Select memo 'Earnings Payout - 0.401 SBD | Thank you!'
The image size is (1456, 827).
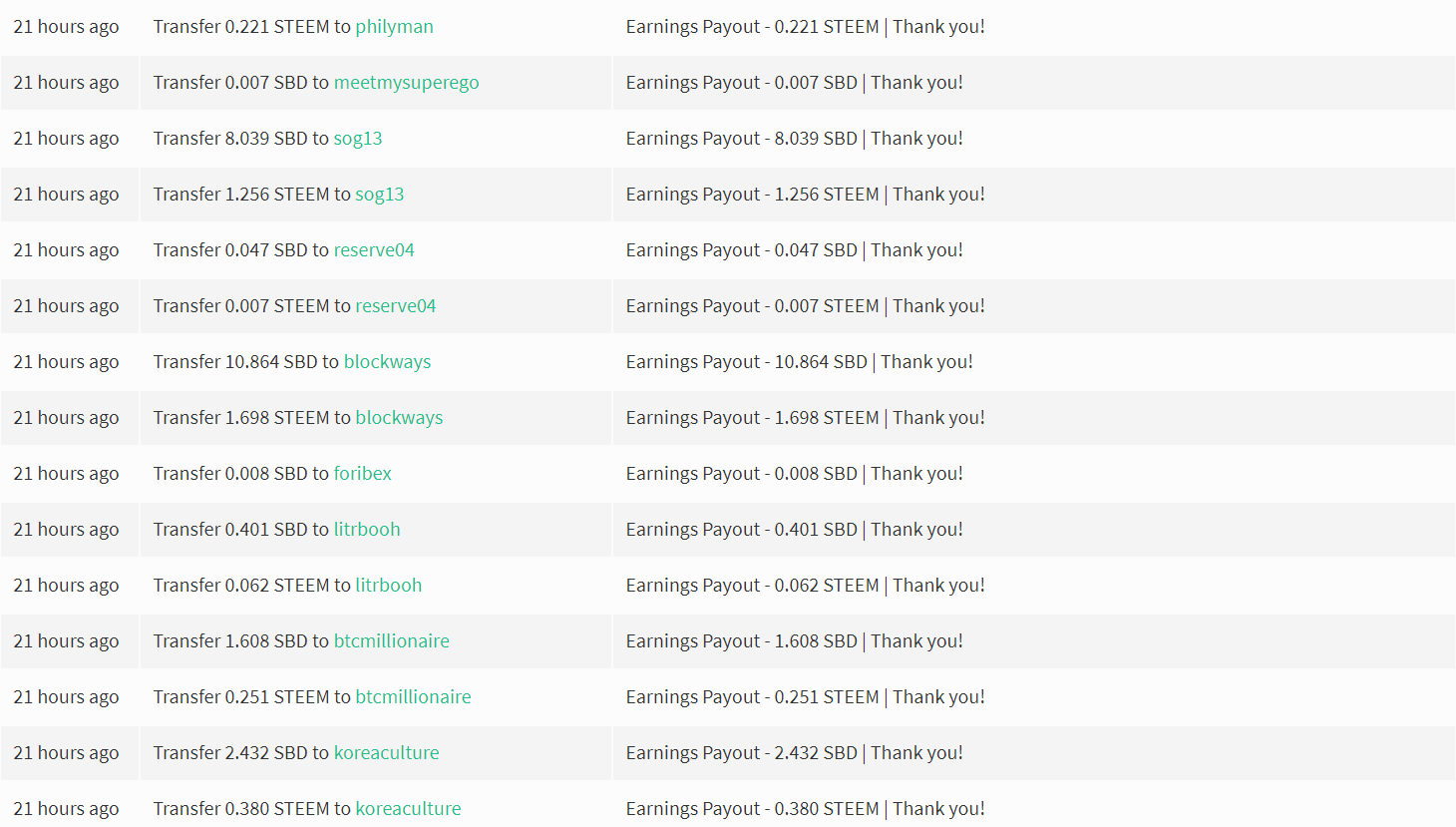(x=795, y=530)
